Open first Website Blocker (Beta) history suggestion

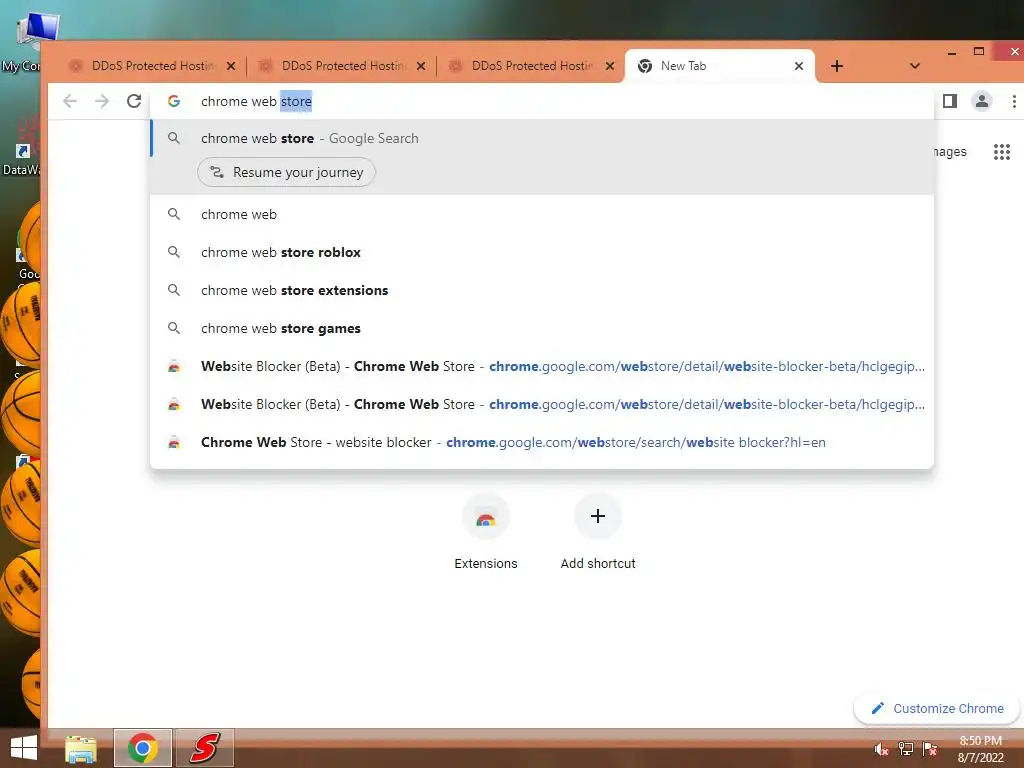coord(542,366)
